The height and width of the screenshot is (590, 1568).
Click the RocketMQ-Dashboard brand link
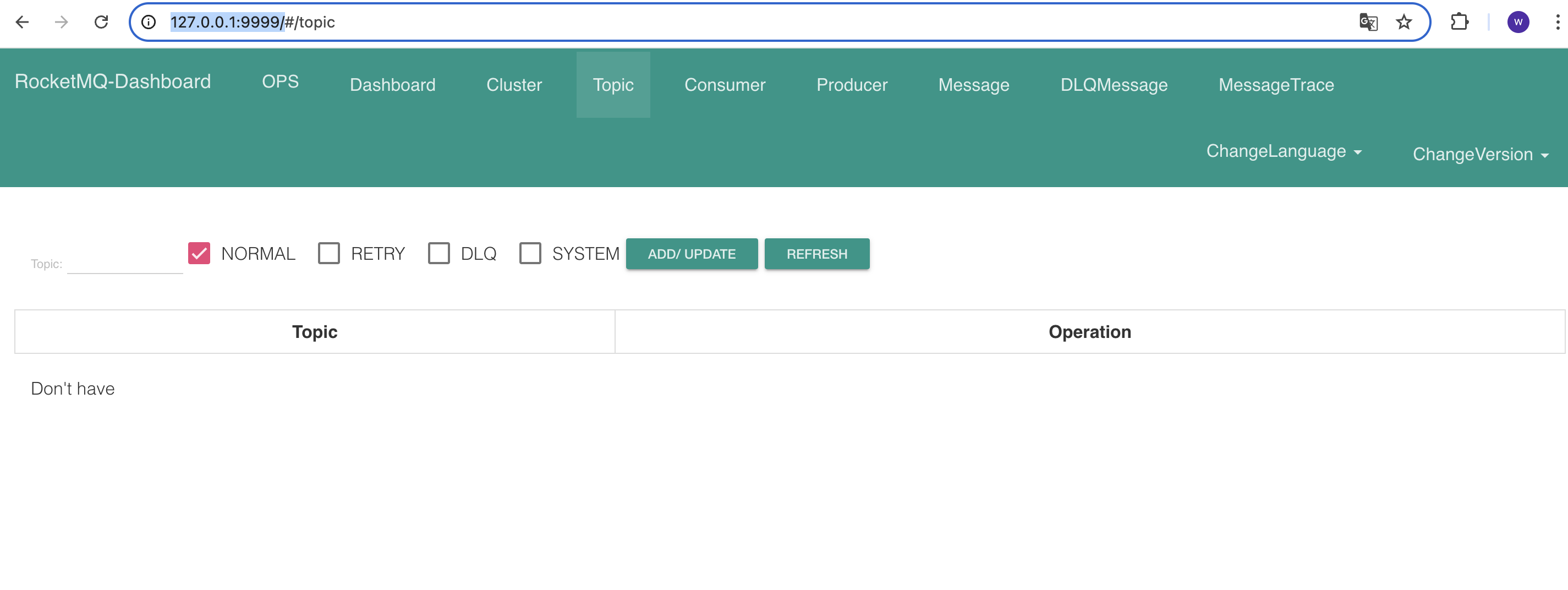[113, 81]
